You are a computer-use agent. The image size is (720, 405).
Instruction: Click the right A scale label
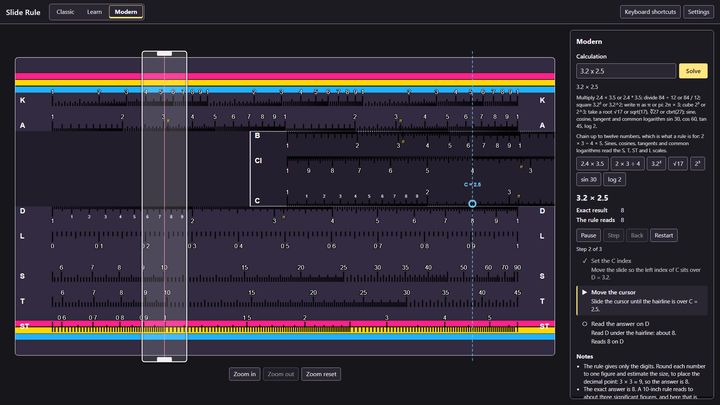[x=542, y=125]
